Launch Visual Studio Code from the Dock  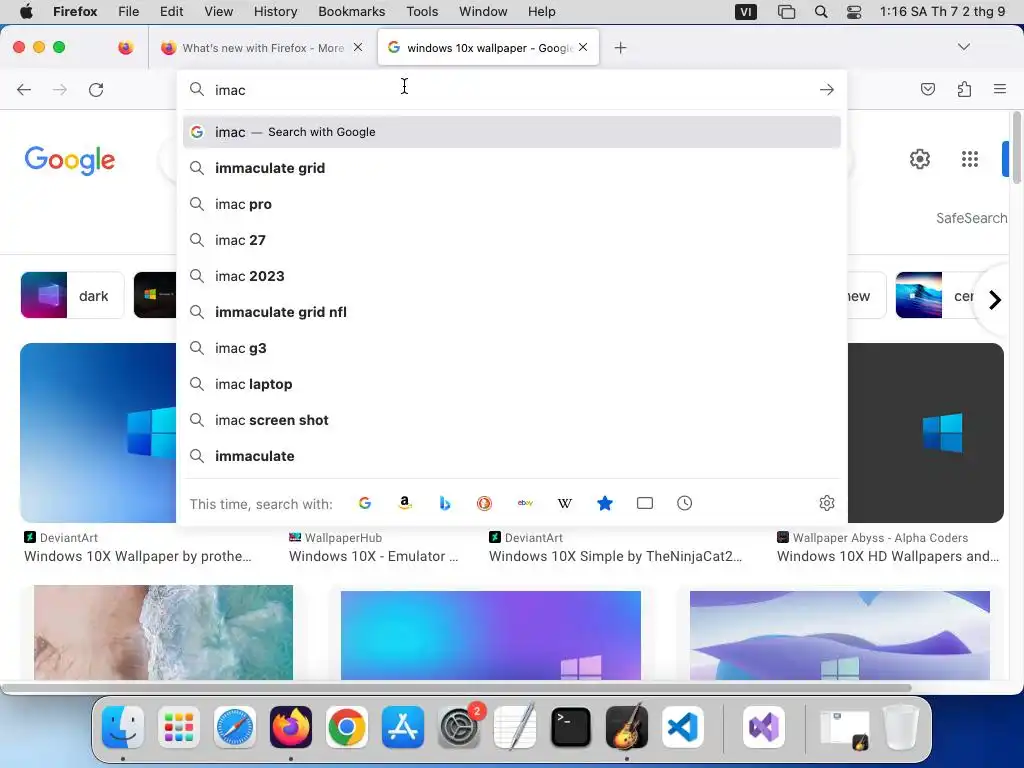[x=682, y=726]
